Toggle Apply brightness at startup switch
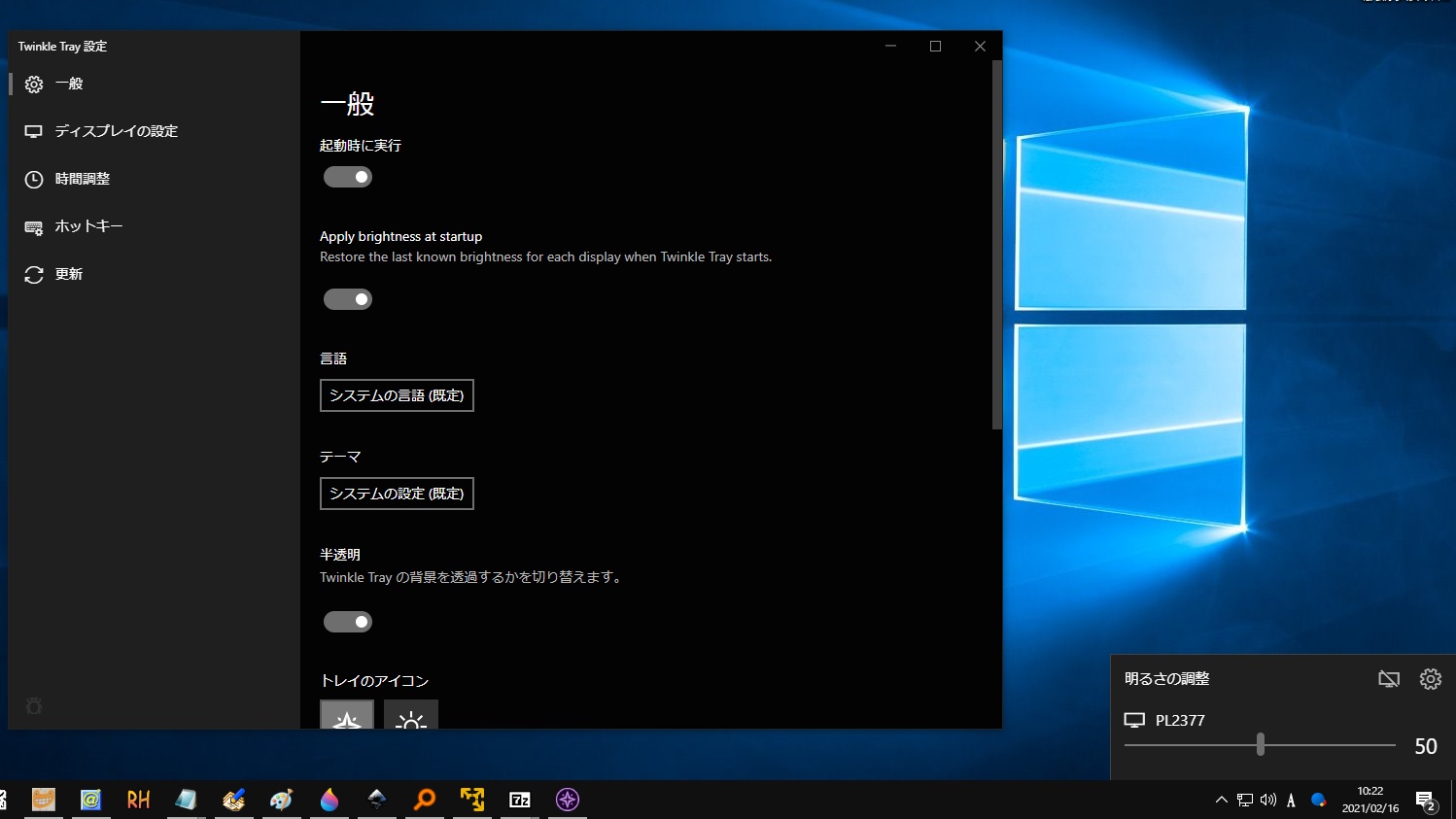Viewport: 1456px width, 819px height. 348,299
